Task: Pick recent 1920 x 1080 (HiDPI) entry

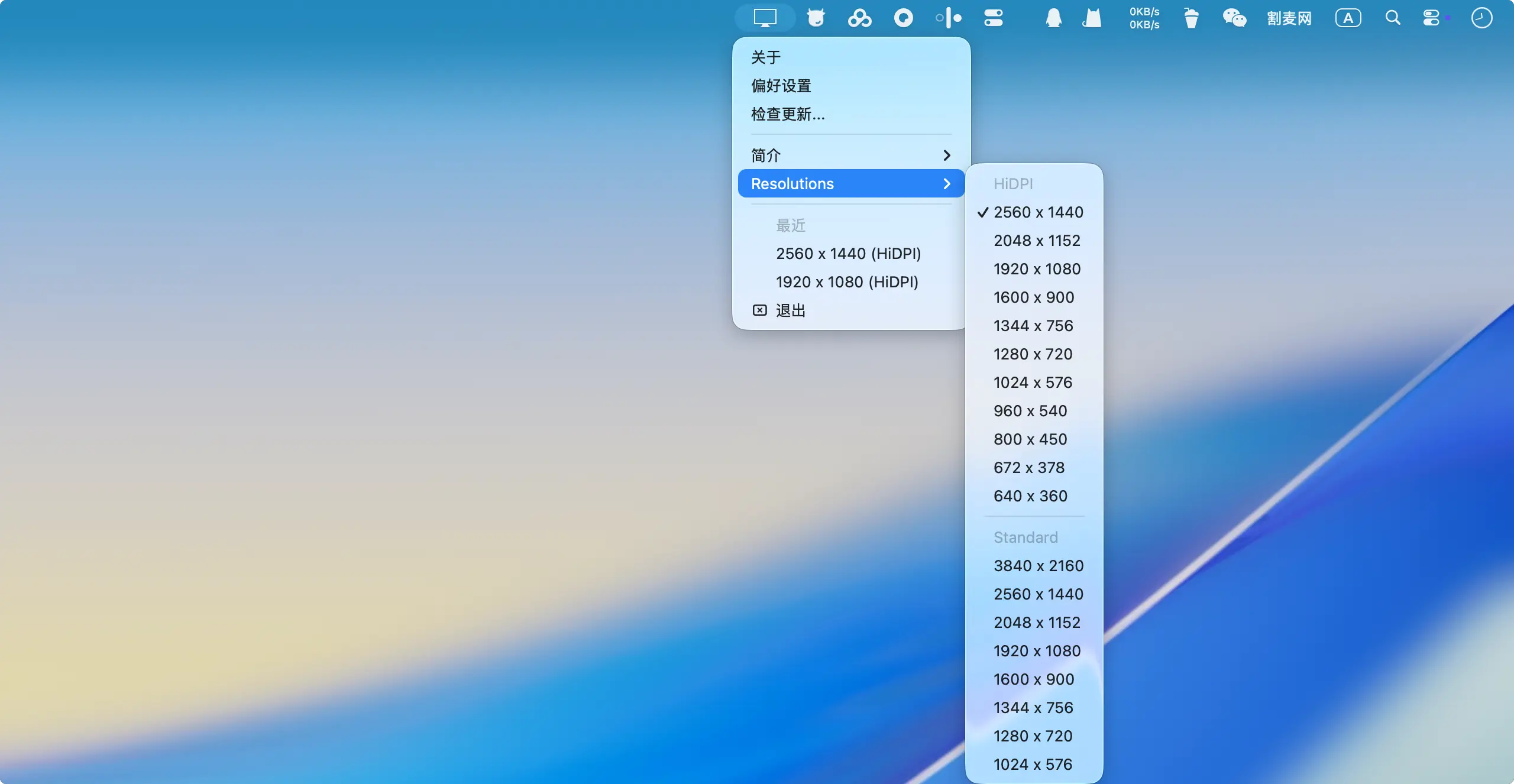Action: tap(847, 282)
